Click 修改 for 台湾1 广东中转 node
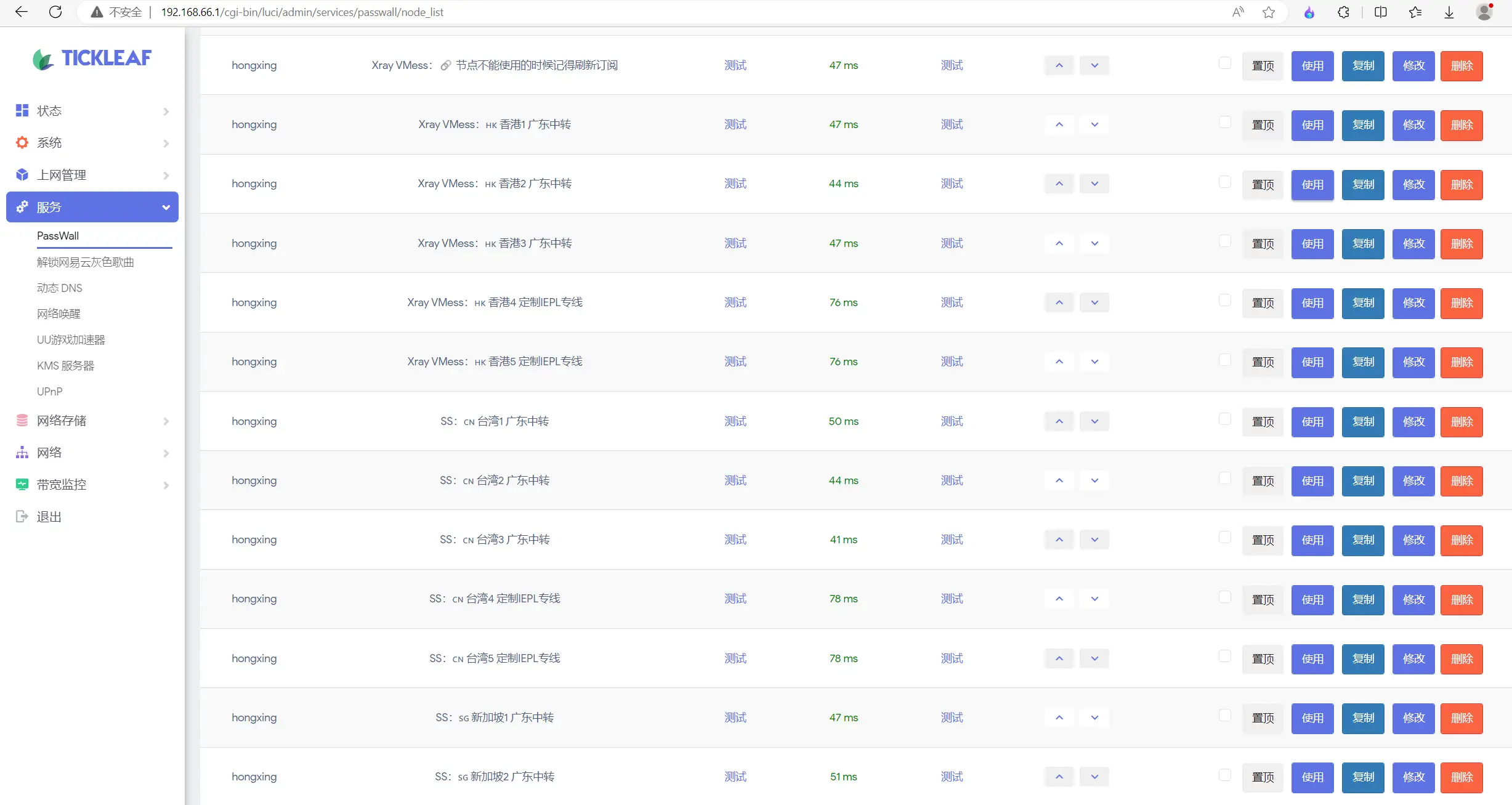 (1413, 422)
